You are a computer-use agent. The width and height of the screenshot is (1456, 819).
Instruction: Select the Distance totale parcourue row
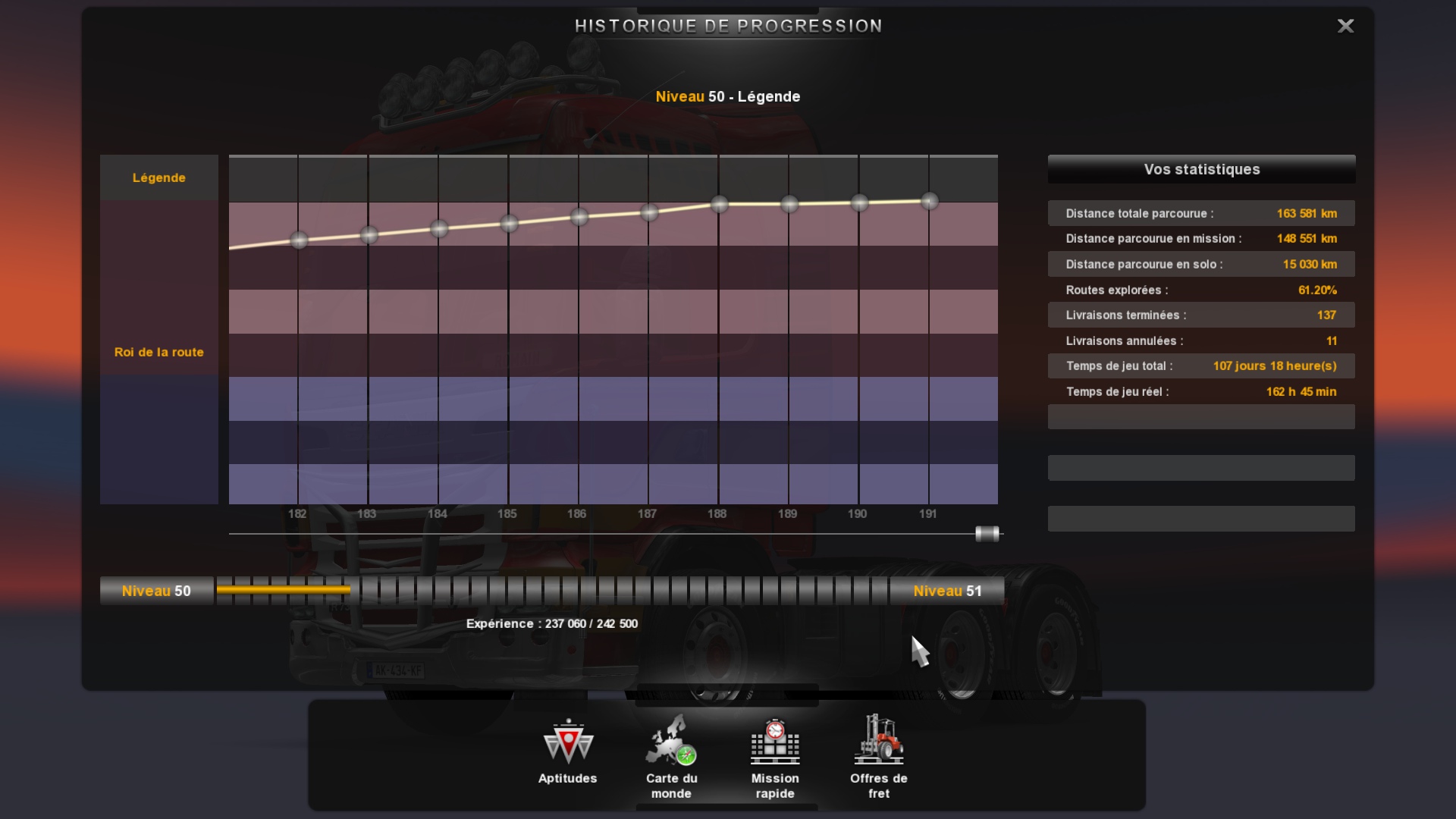coord(1201,214)
